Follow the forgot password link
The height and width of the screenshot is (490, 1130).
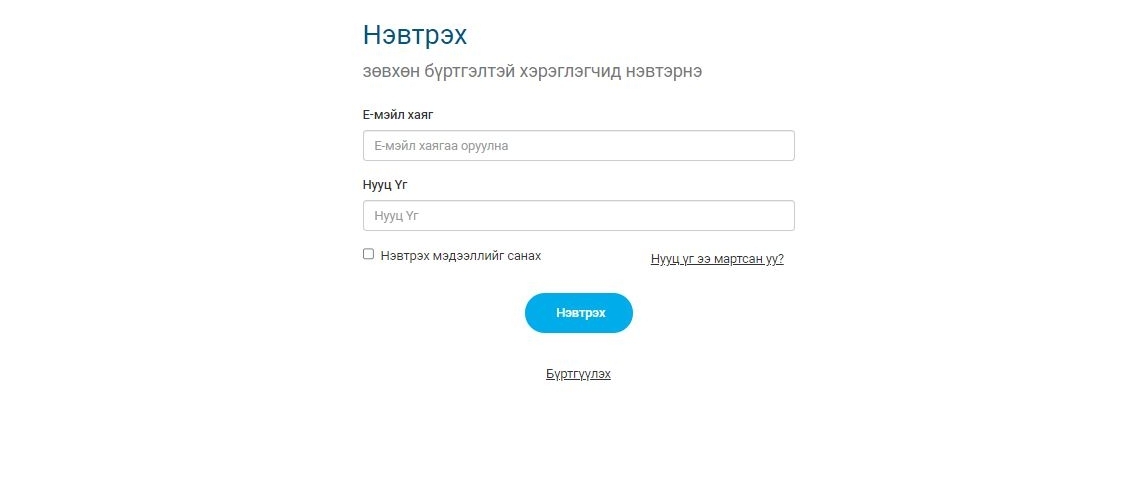[717, 259]
